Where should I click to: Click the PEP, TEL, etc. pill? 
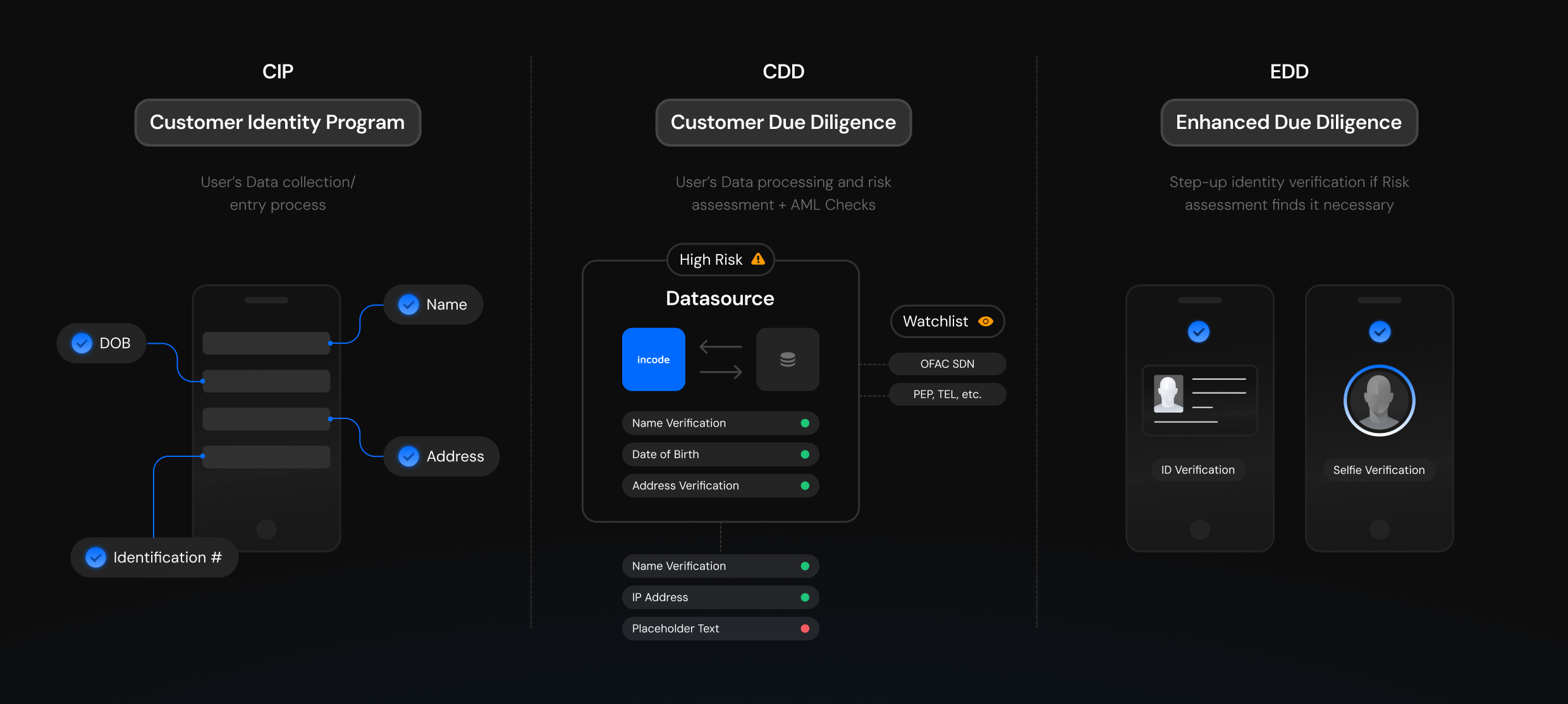(x=946, y=394)
